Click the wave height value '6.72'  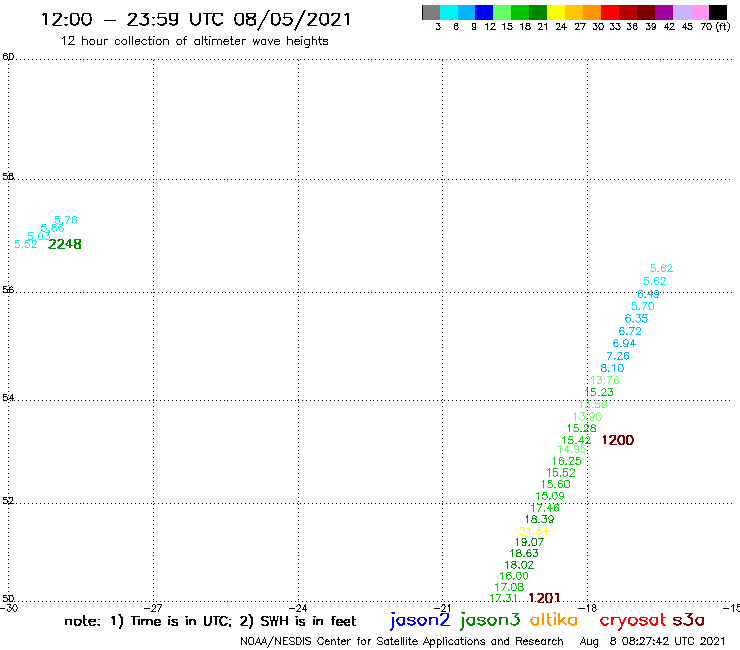[x=630, y=331]
